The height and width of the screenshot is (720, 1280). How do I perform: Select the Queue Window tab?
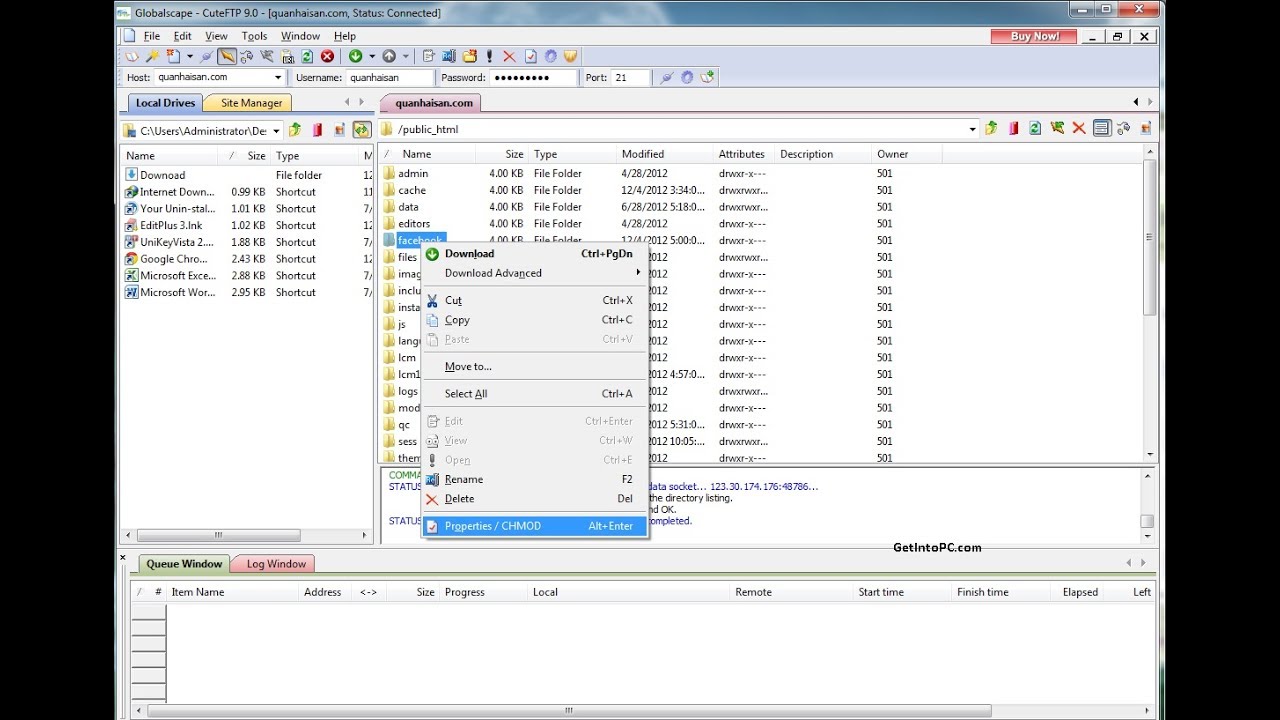(184, 564)
